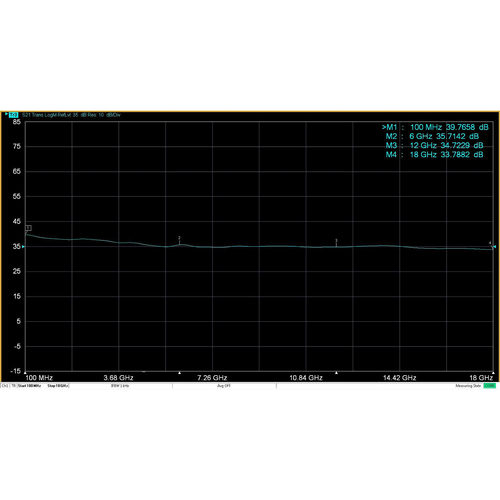Click the 18 GHz stop frequency axis label
500x500 pixels.
pos(481,378)
